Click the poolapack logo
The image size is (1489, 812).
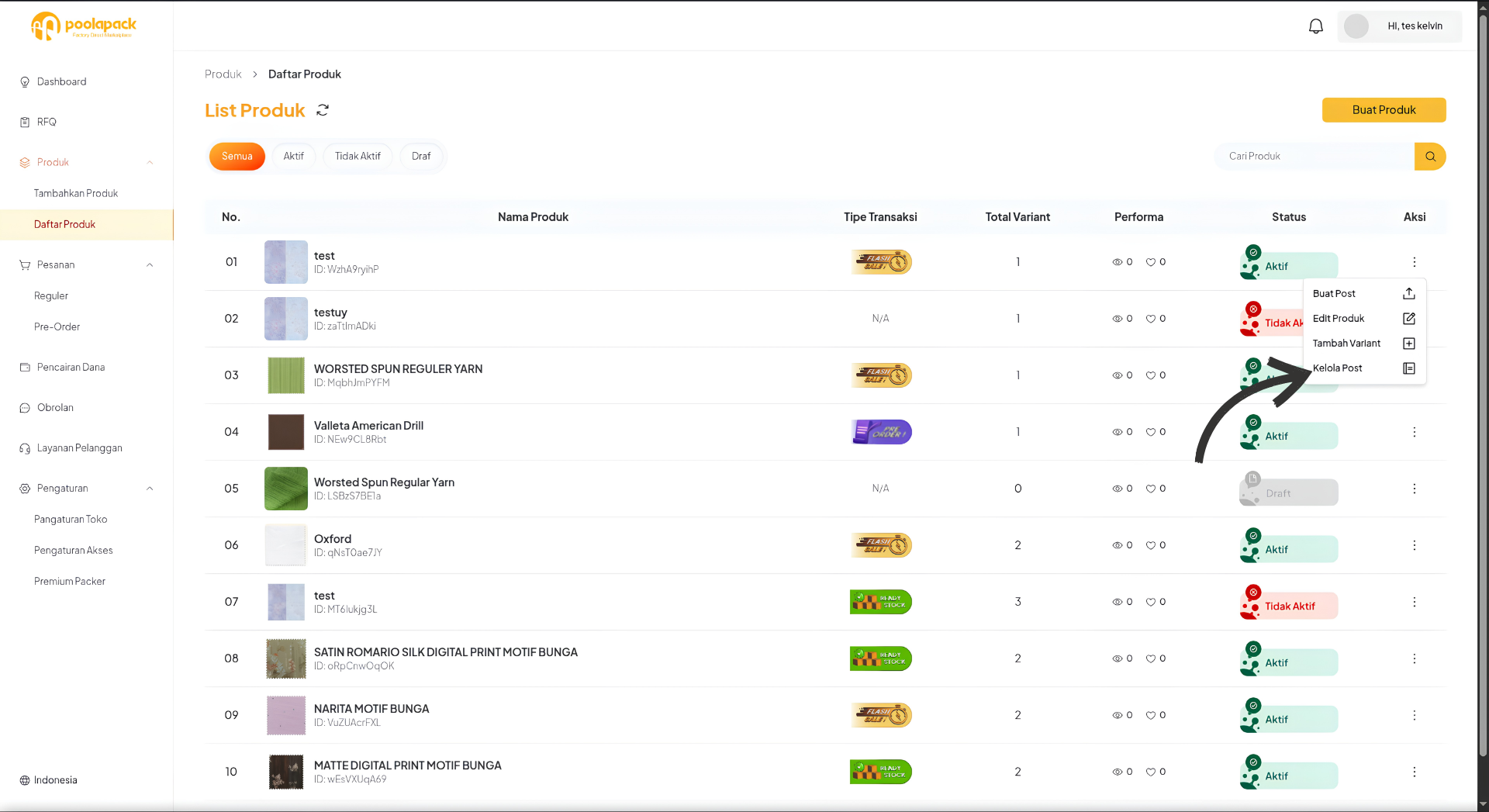pyautogui.click(x=84, y=26)
